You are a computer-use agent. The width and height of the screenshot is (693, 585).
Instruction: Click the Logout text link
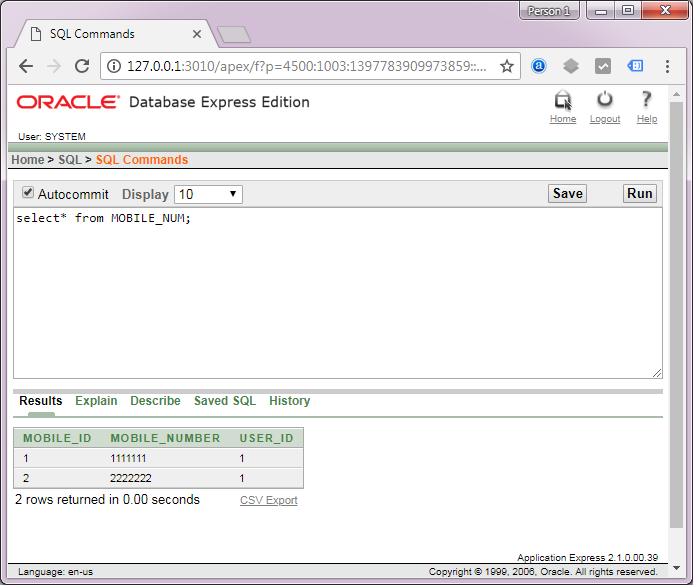point(605,119)
